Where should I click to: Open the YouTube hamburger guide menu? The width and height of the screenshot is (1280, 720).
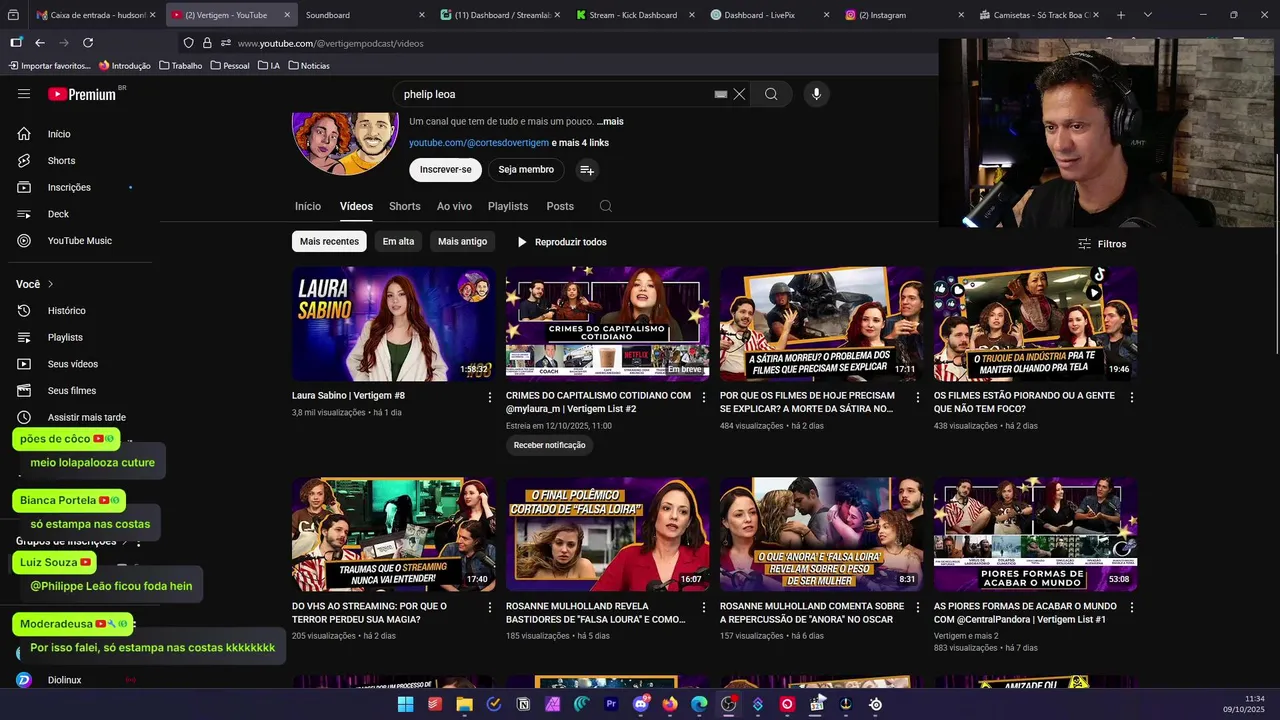24,94
